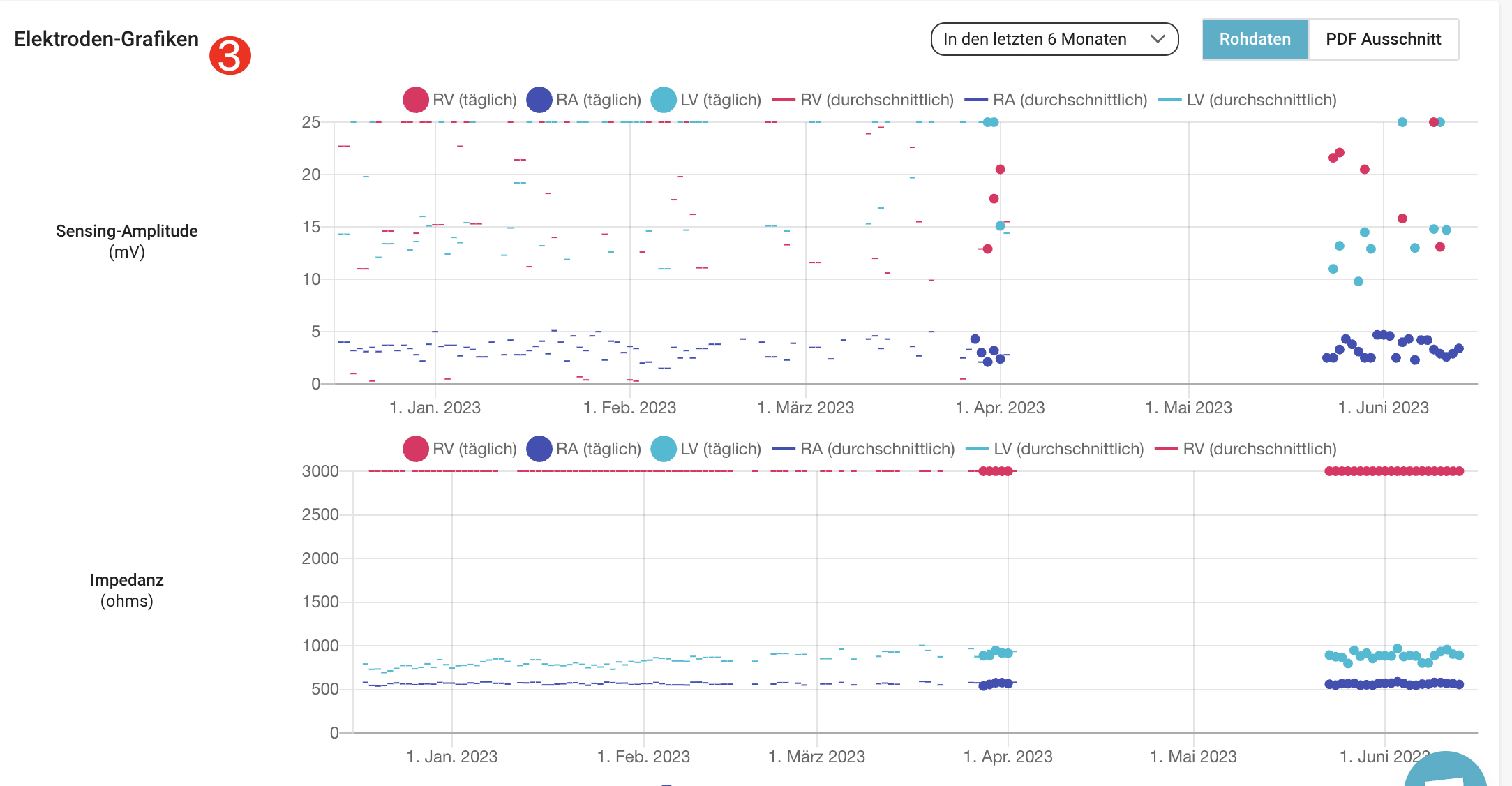Toggle RV (täglich) series in Sensing-Amplitude legend
1512x786 pixels.
tap(460, 100)
